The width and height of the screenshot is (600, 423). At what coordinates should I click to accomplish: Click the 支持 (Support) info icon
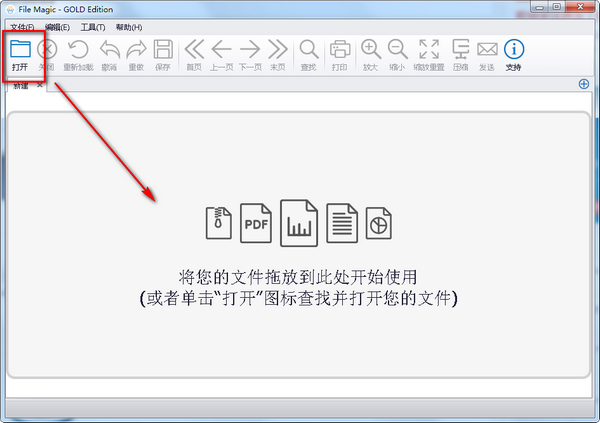coord(514,49)
